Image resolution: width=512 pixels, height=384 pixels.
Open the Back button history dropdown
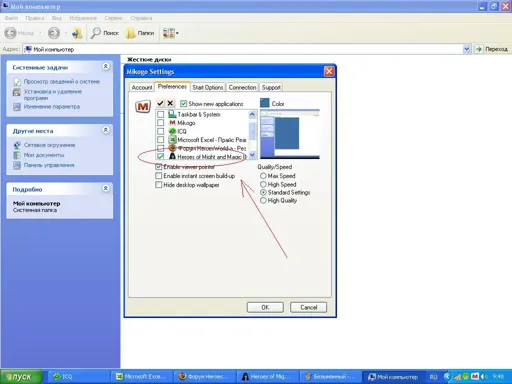point(40,33)
